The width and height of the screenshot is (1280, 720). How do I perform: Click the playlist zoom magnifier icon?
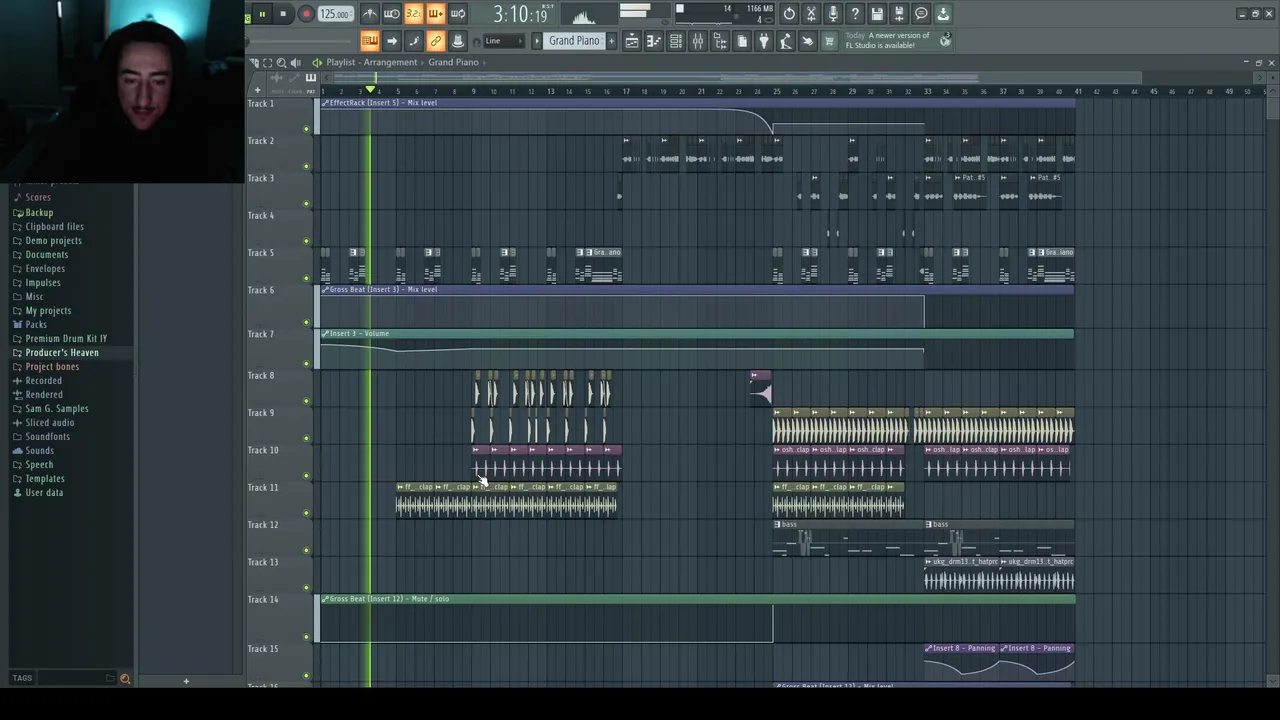click(282, 62)
